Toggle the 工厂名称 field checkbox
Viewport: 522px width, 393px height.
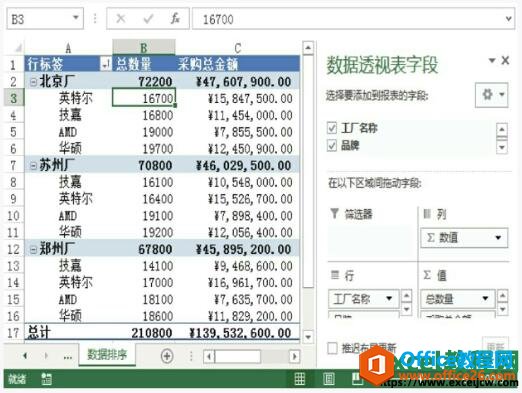pos(332,128)
